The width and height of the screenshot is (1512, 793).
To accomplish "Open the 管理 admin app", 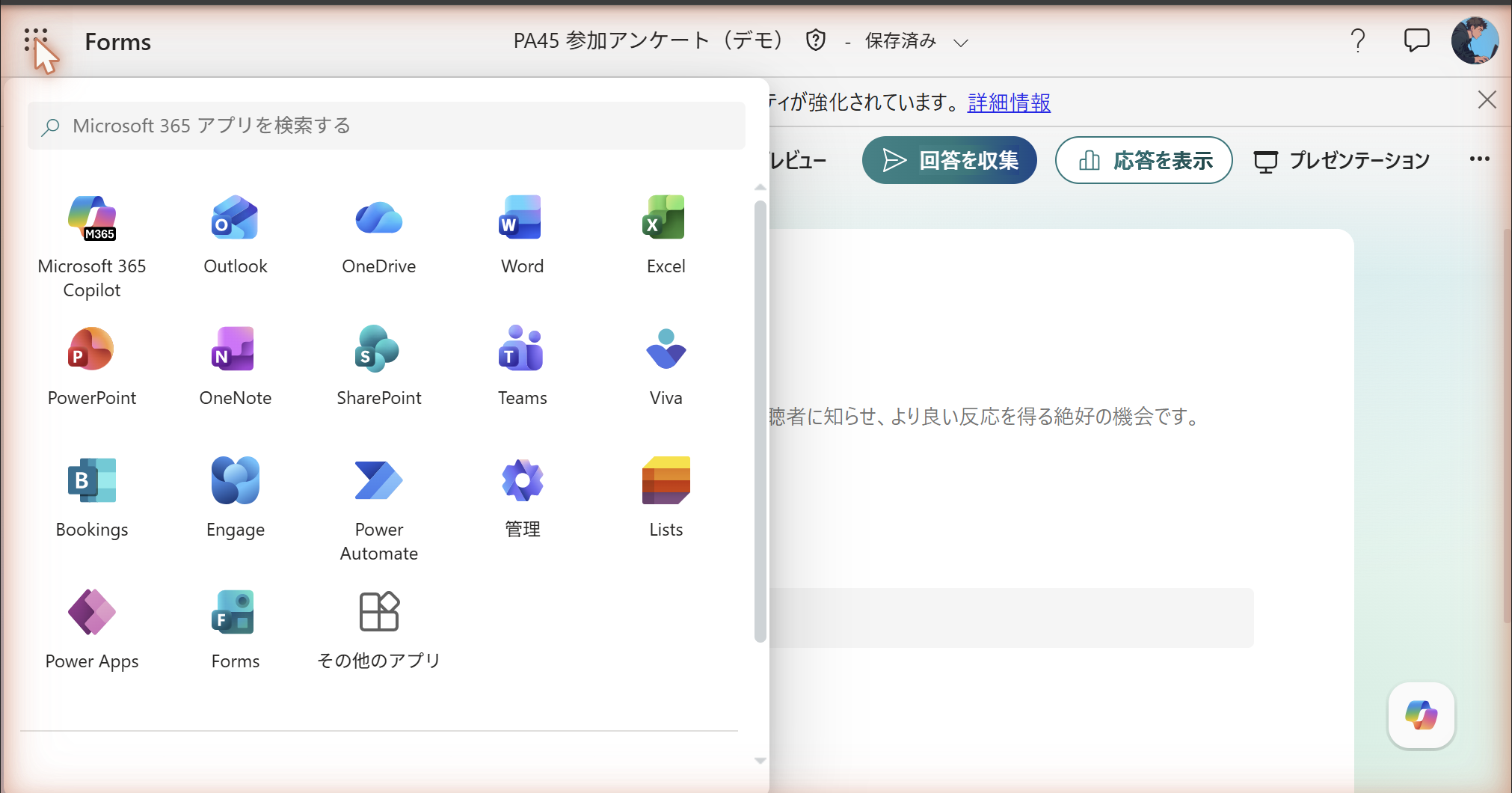I will click(523, 498).
